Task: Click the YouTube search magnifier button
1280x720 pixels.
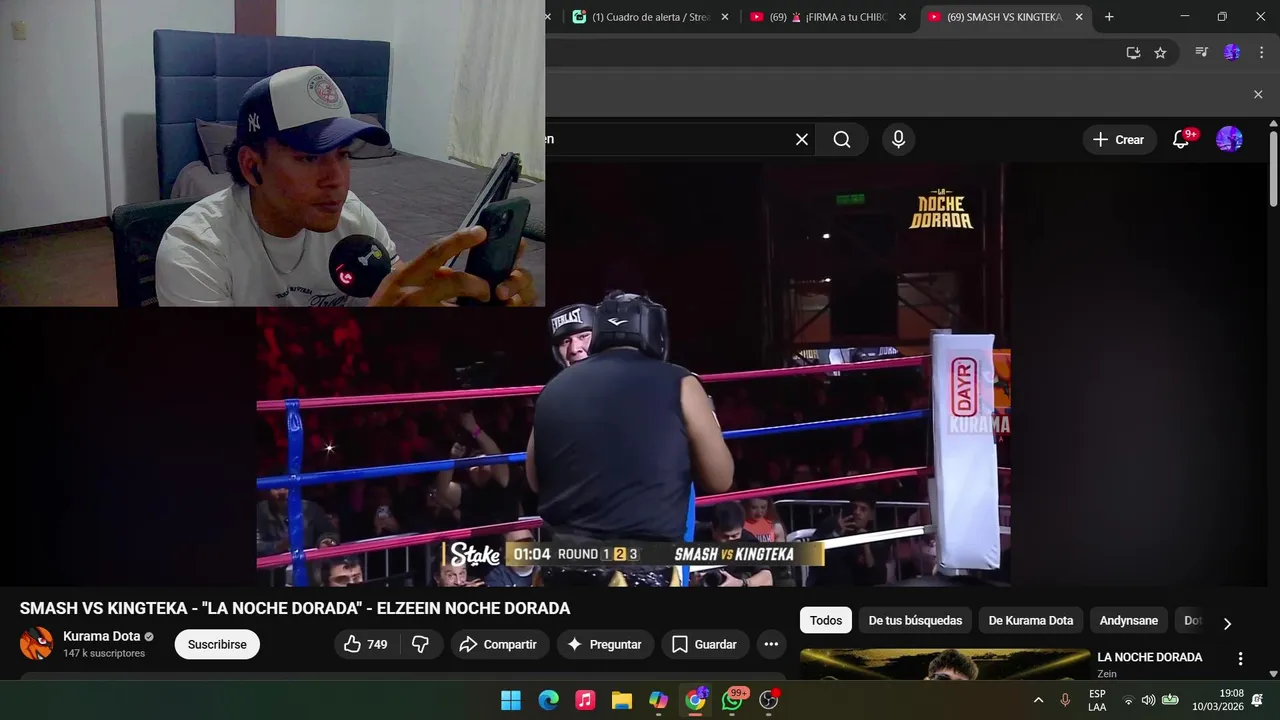Action: (x=842, y=140)
